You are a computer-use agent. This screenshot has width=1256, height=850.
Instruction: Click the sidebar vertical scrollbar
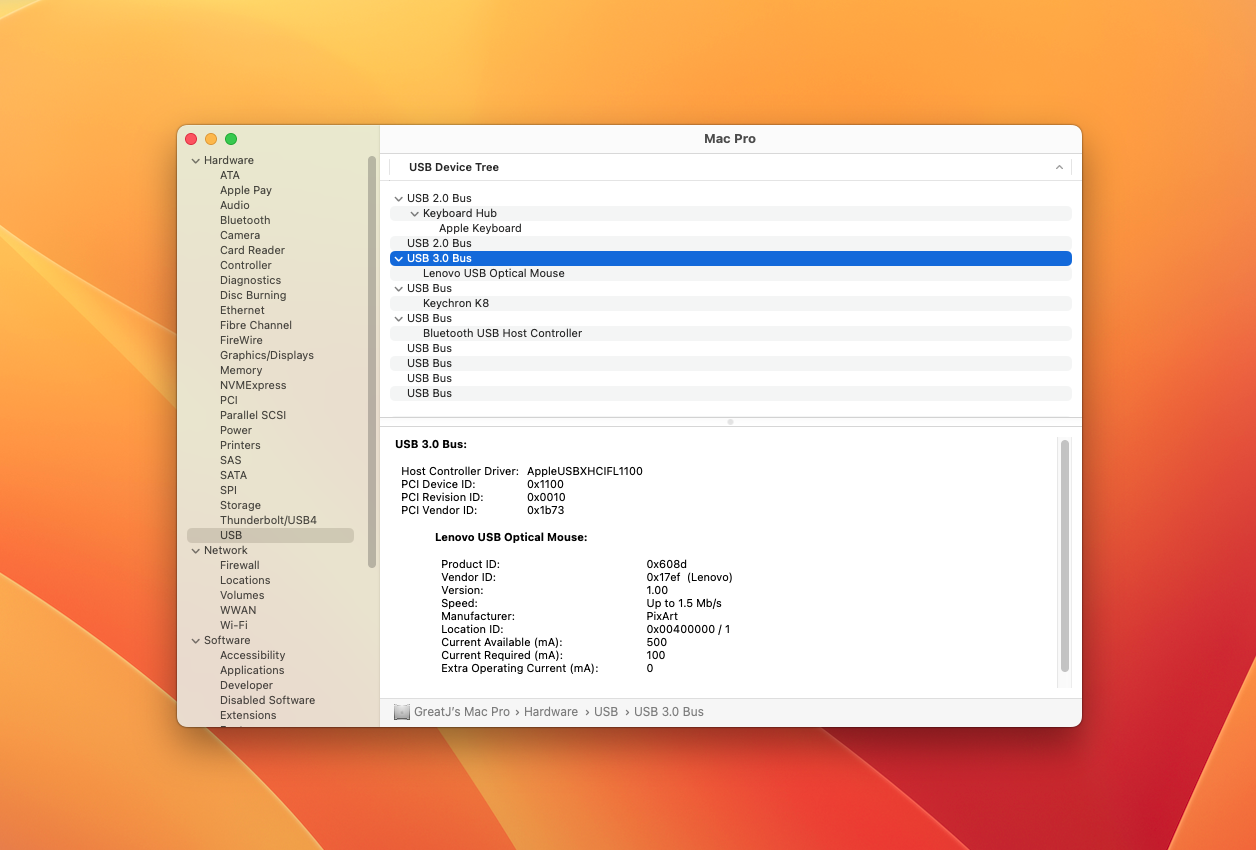(372, 361)
